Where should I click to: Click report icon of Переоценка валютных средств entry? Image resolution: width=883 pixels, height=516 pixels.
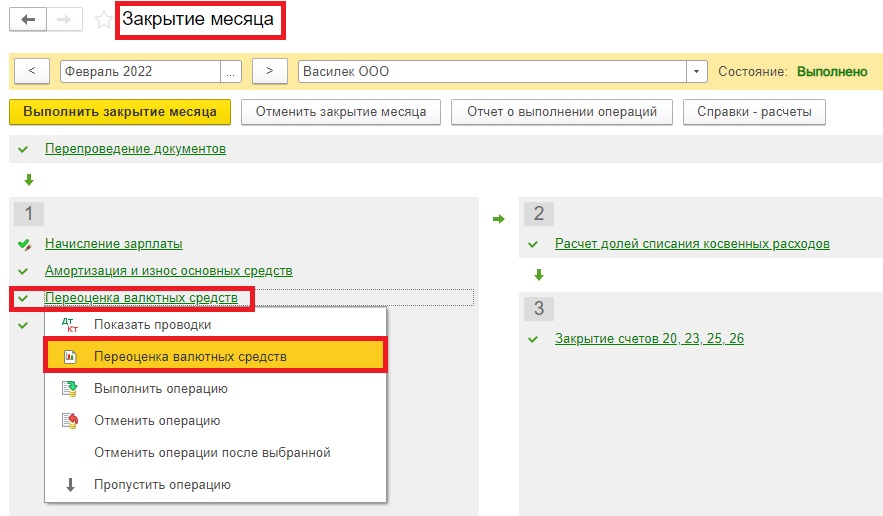point(70,357)
